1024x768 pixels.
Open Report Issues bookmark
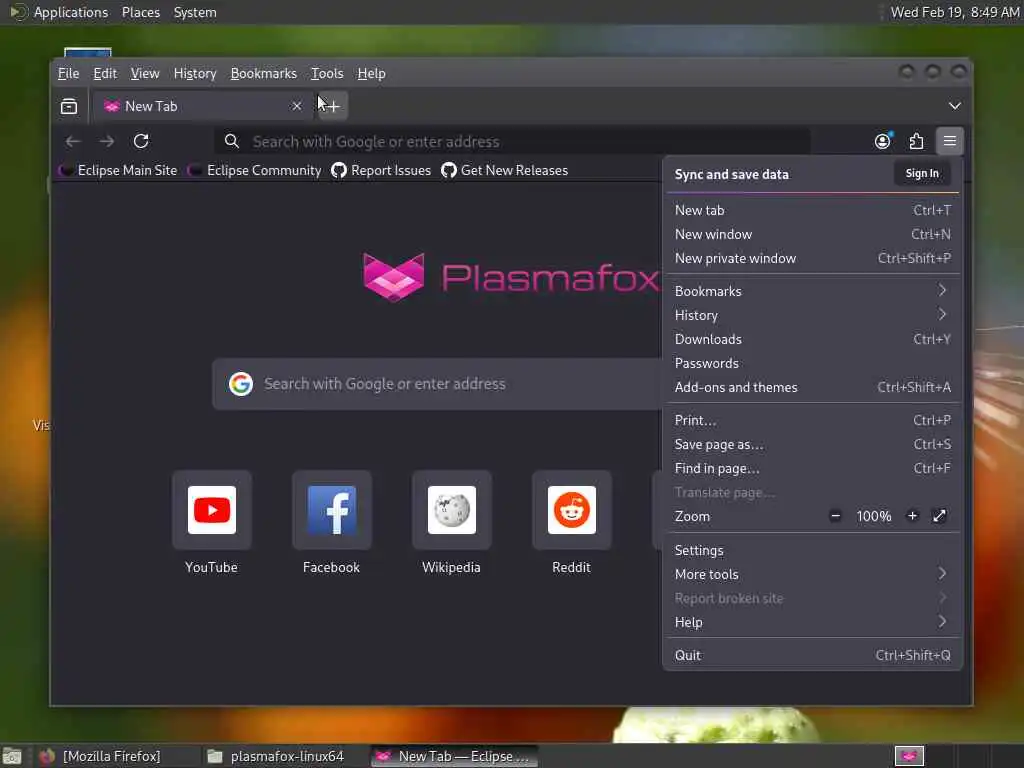(381, 170)
